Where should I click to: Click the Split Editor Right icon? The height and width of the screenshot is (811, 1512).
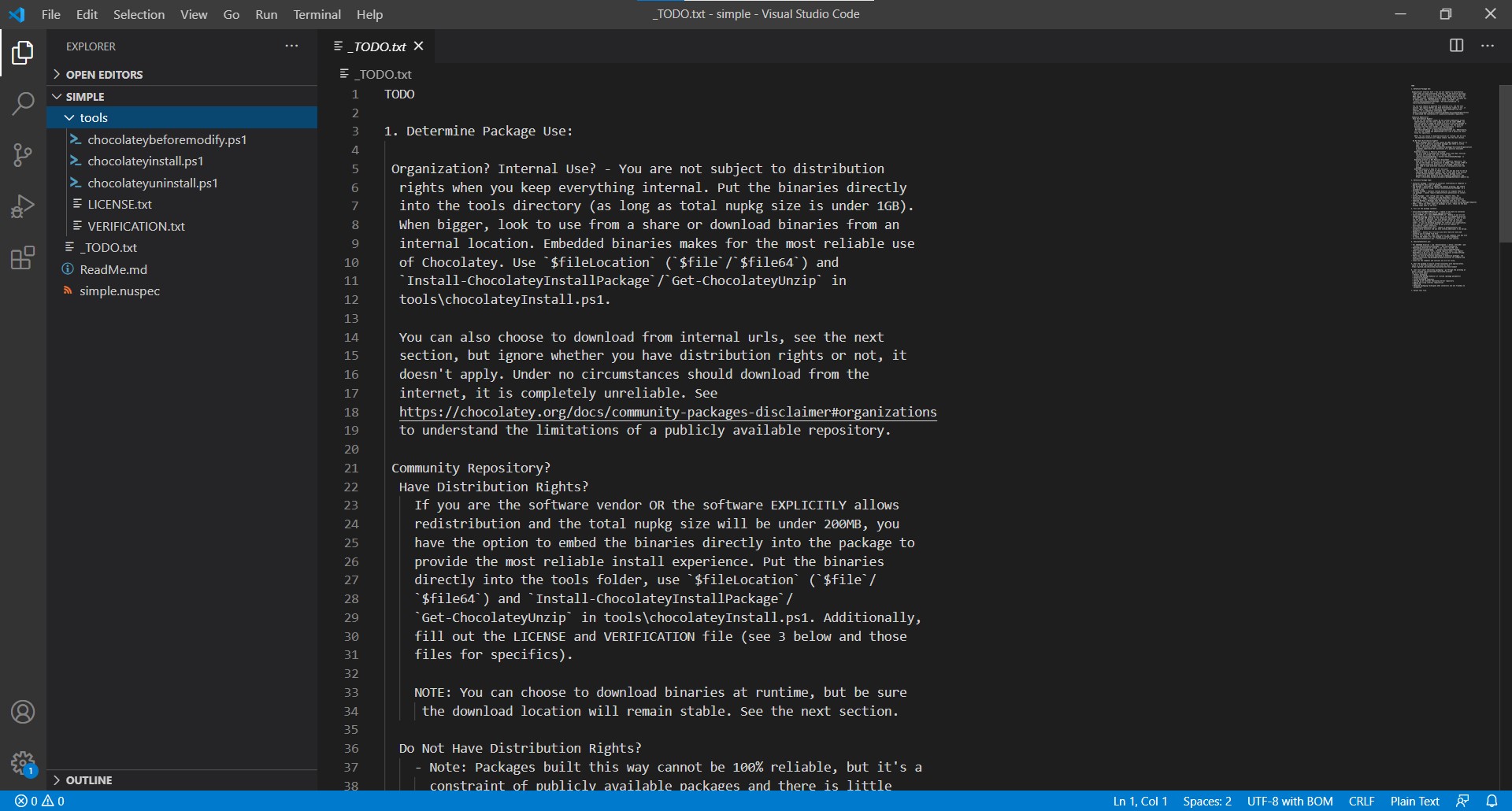point(1456,46)
